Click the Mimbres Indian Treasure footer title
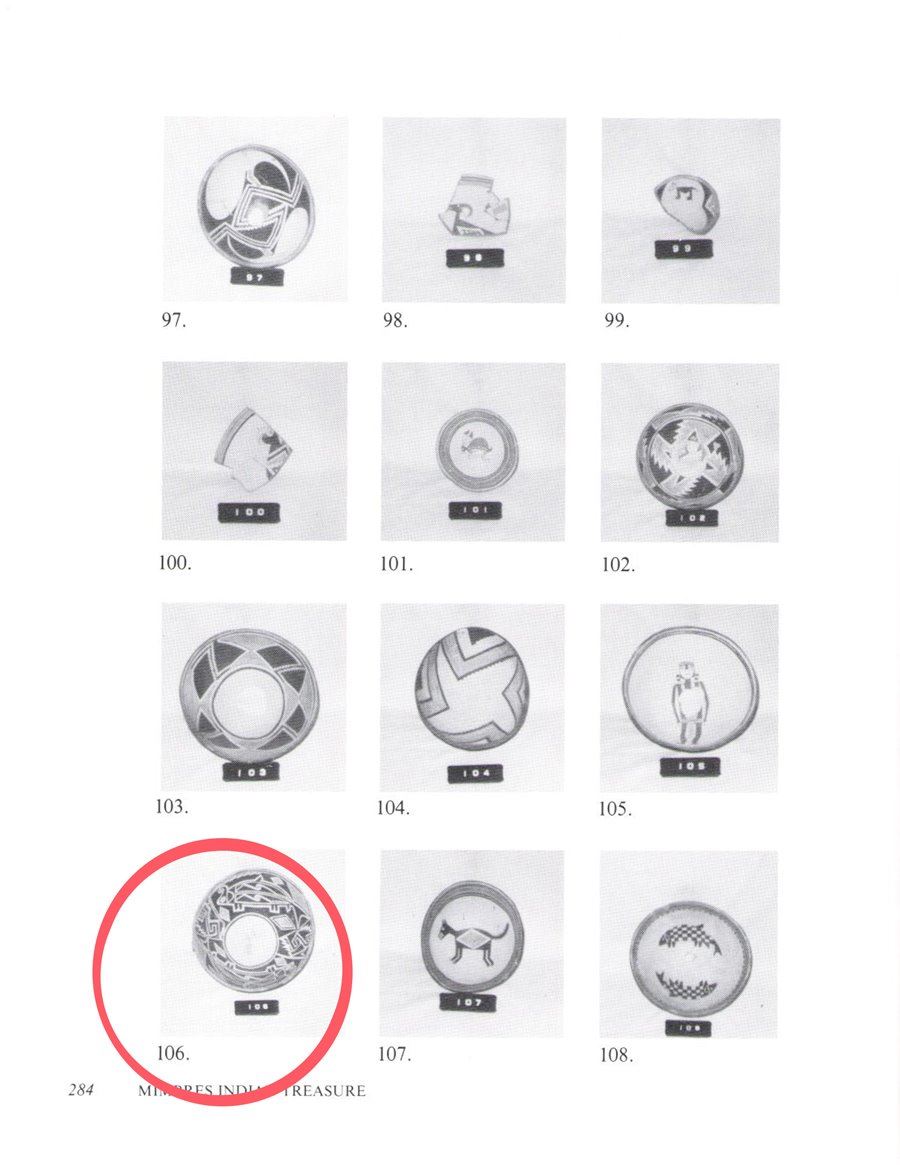Screen dimensions: 900x1165 tap(252, 1091)
